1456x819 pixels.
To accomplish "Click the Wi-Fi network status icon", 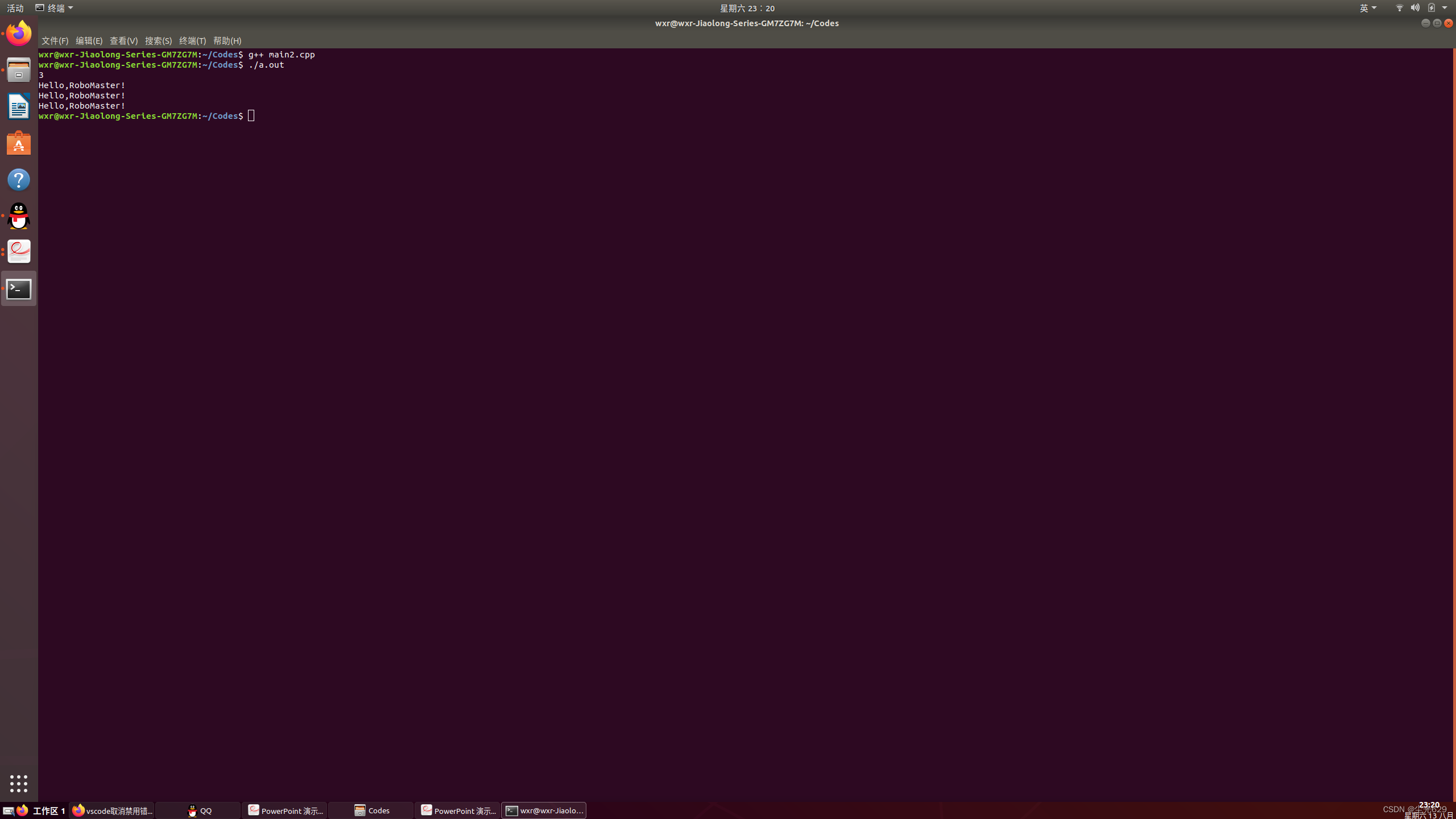I will 1400,8.
